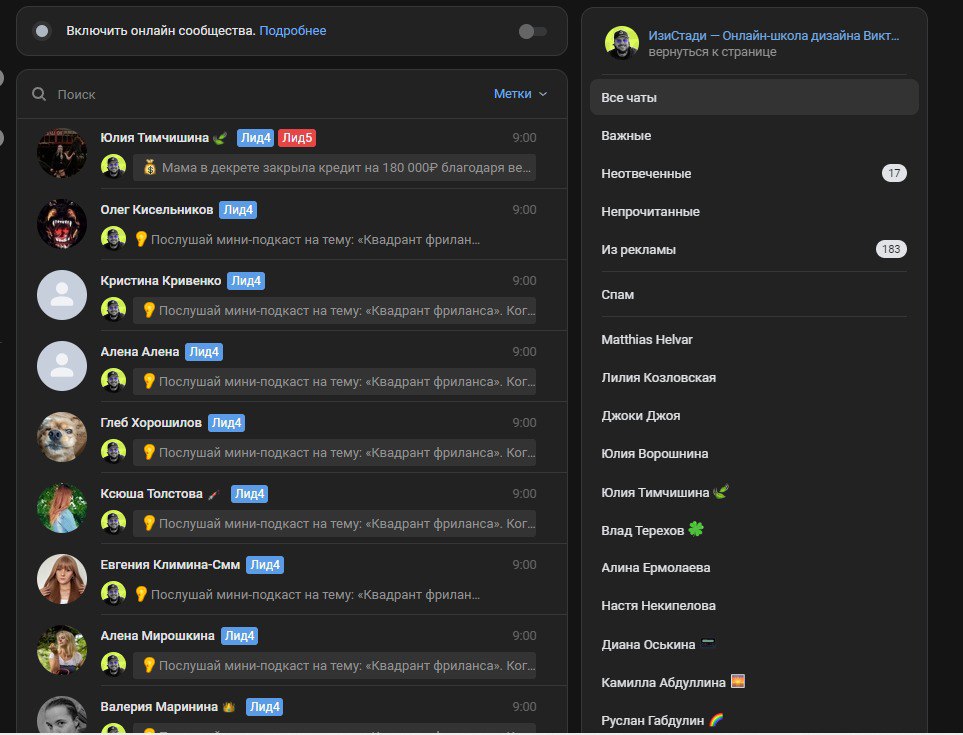
Task: Click the Лид4 tag on Юлия Тимчишина
Action: [255, 138]
